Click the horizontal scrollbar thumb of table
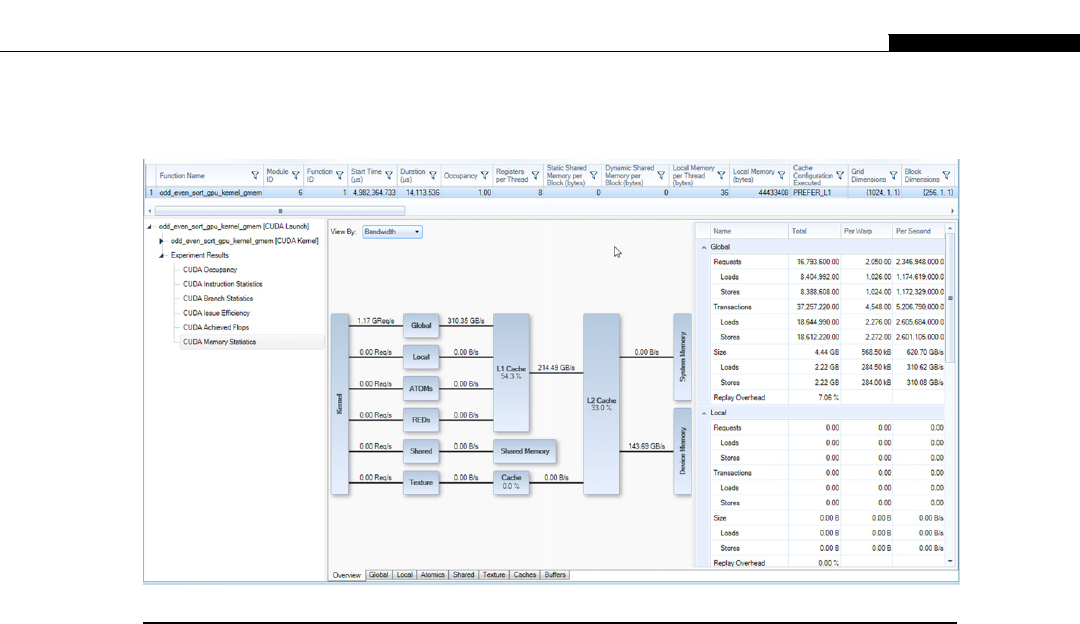The image size is (1080, 624). [x=280, y=211]
